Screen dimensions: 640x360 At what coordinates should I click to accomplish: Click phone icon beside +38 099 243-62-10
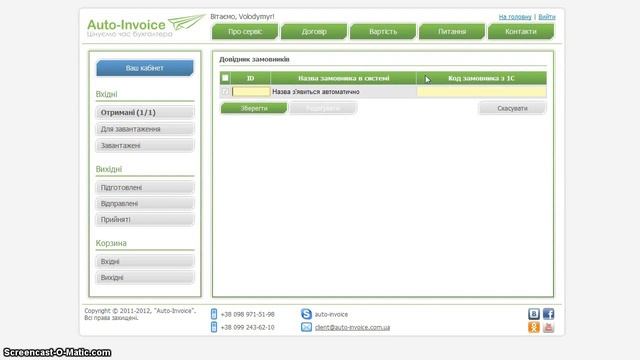click(214, 327)
